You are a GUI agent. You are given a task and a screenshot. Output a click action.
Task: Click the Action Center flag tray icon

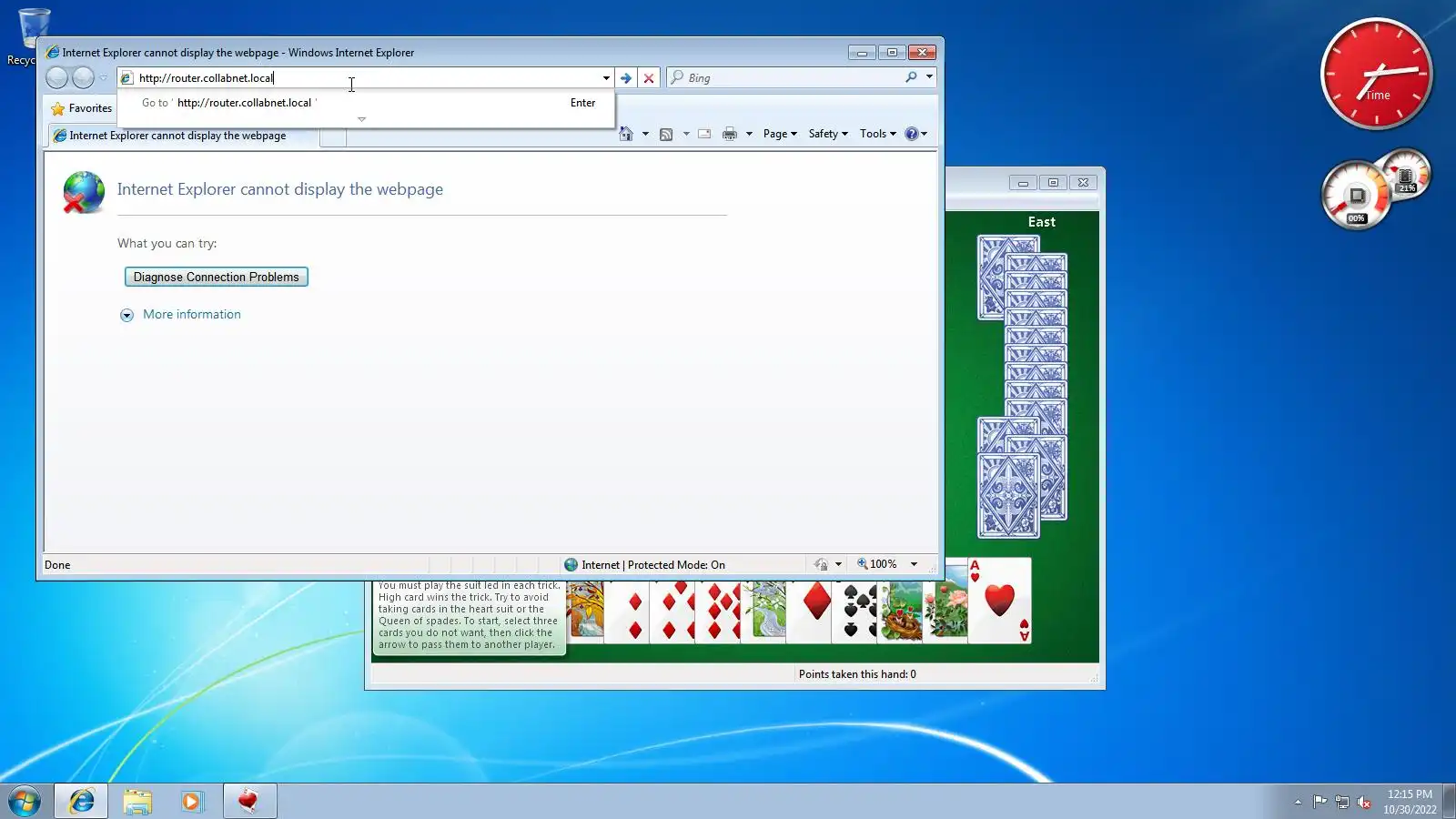coord(1319,802)
